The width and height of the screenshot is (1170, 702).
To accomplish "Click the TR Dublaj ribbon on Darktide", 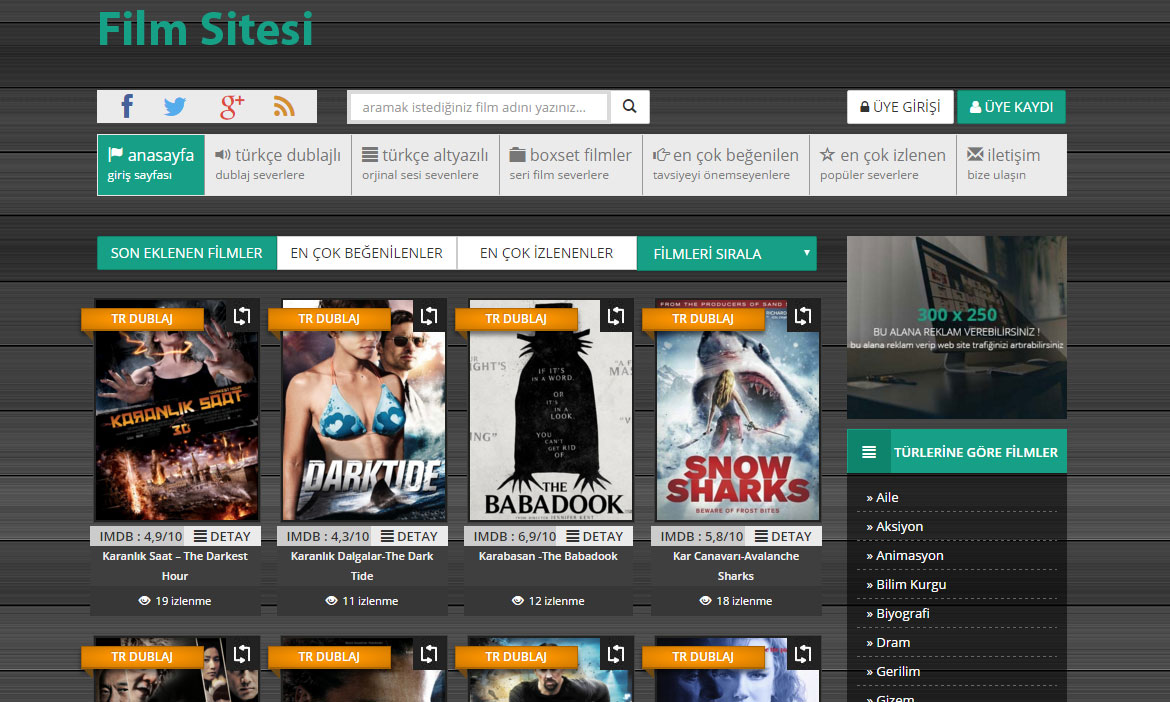I will tap(329, 319).
